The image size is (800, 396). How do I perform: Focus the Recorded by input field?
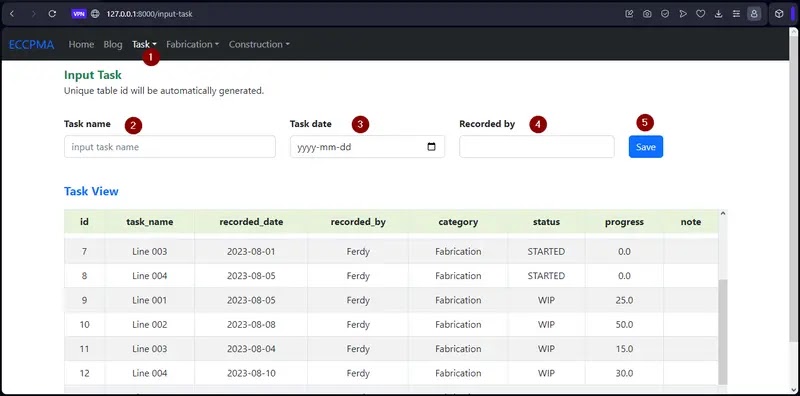click(x=537, y=146)
